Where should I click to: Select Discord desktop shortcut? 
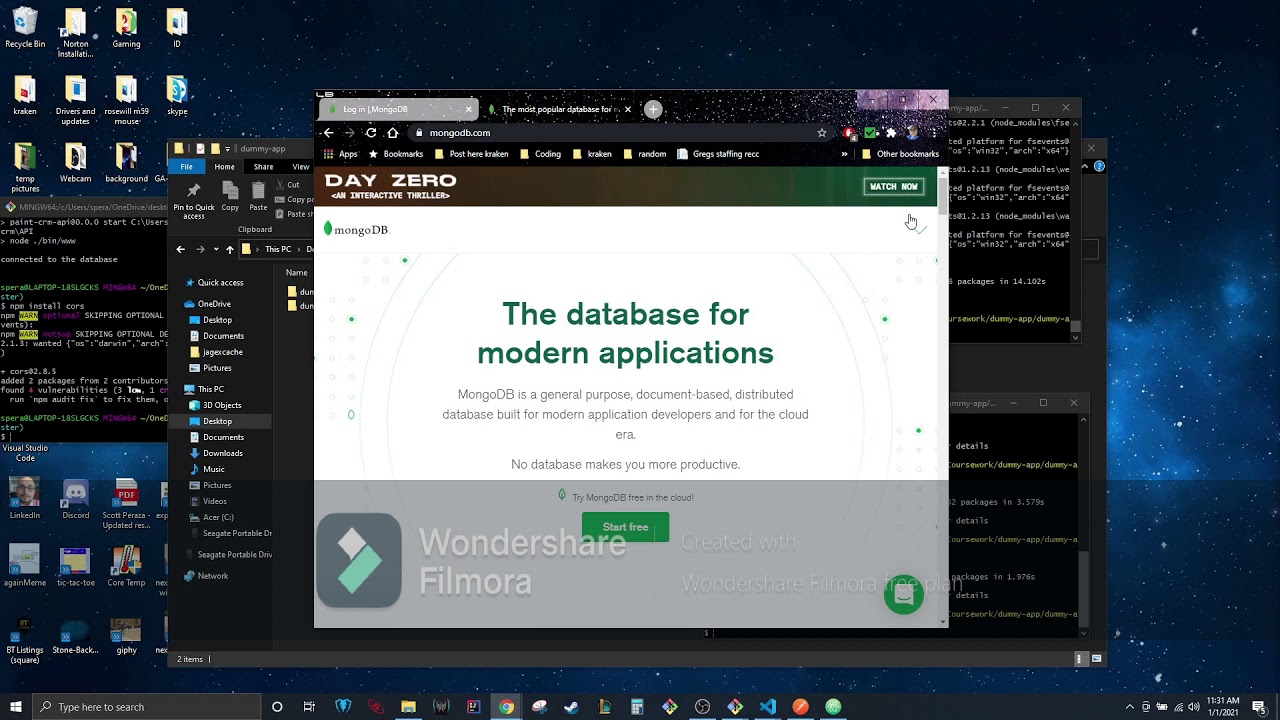tap(76, 500)
